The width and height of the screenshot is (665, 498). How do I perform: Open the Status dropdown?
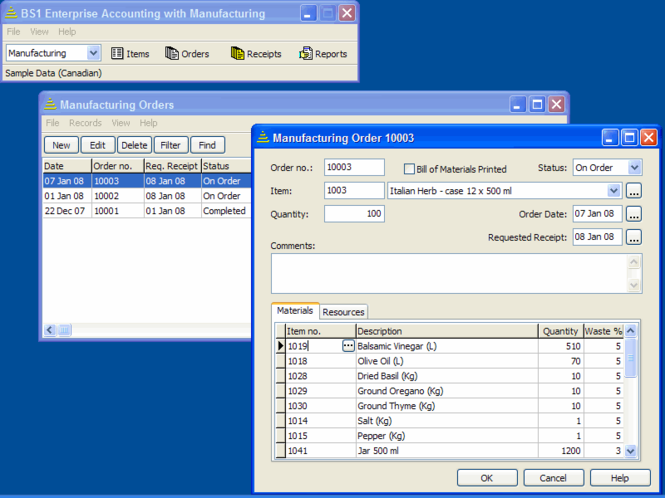[634, 168]
